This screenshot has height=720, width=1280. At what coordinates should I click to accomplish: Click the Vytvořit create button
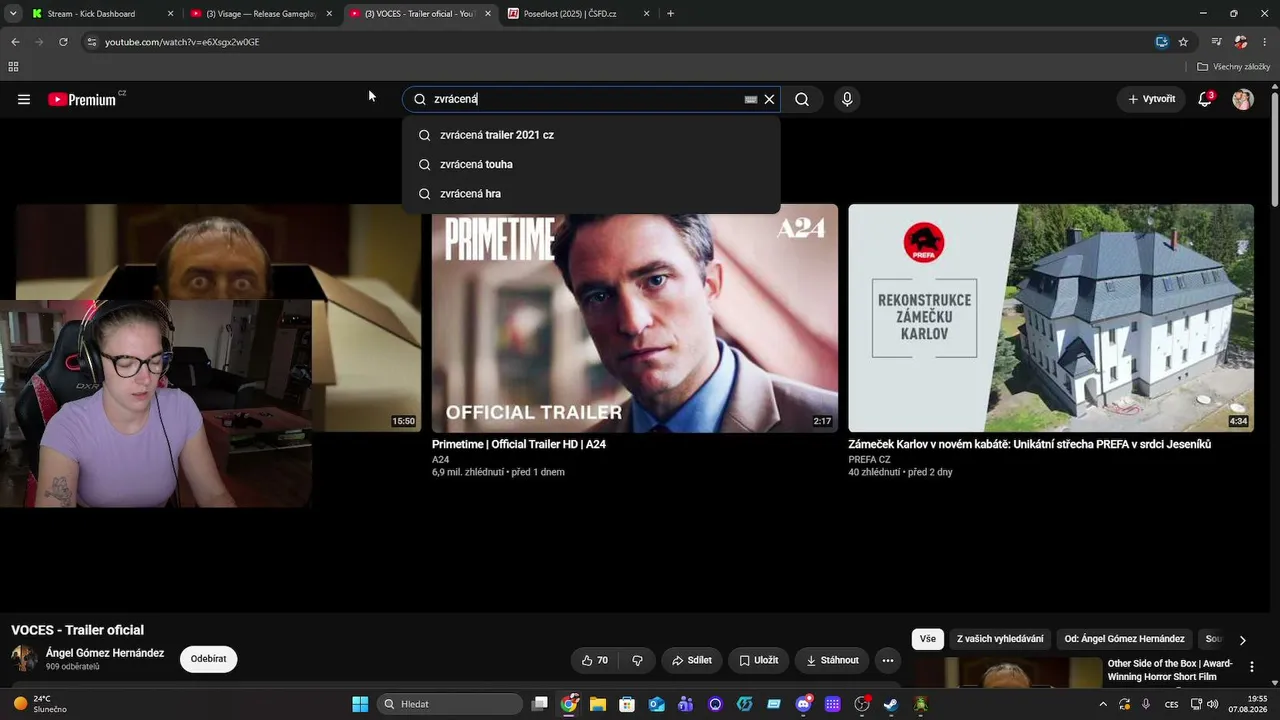(x=1151, y=99)
